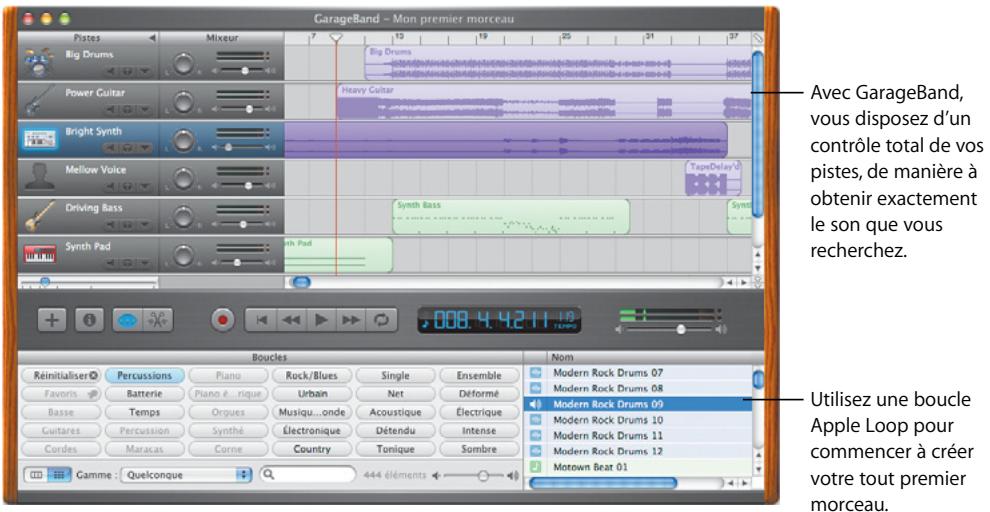Image resolution: width=990 pixels, height=512 pixels.
Task: Click the loop list horizontal scrollbar
Action: click(602, 484)
